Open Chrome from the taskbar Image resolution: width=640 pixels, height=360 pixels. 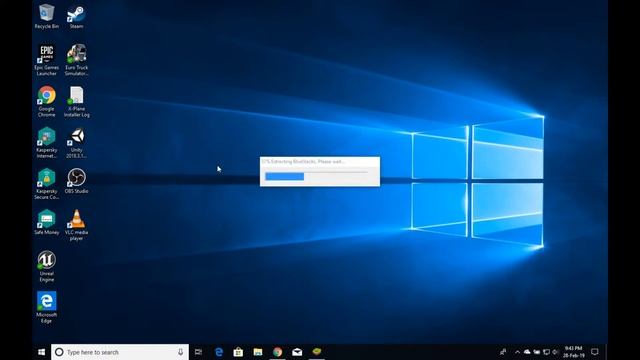pyautogui.click(x=278, y=352)
